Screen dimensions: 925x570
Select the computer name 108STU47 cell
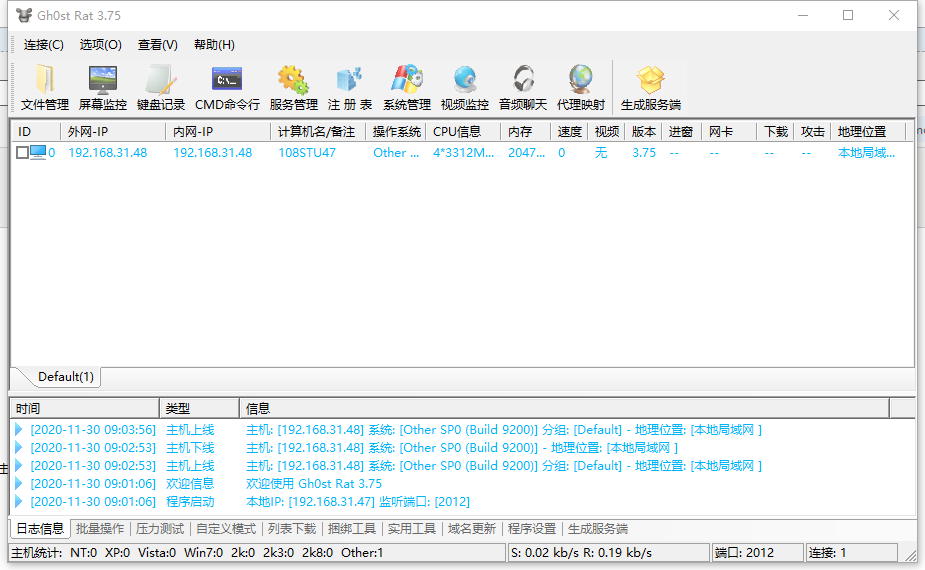pos(307,153)
